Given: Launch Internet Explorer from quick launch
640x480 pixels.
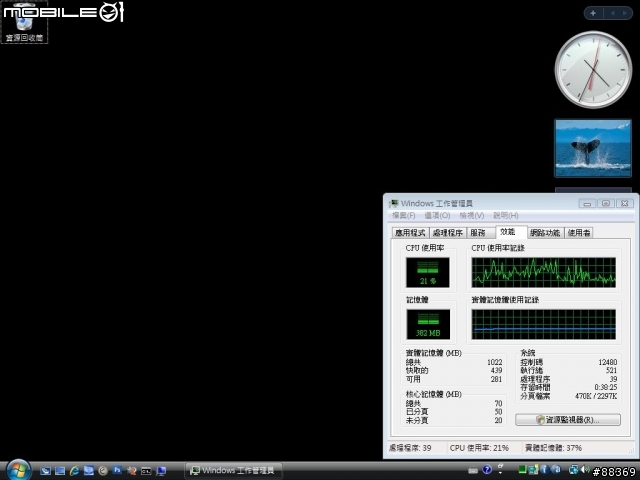Looking at the screenshot, I should pos(74,471).
